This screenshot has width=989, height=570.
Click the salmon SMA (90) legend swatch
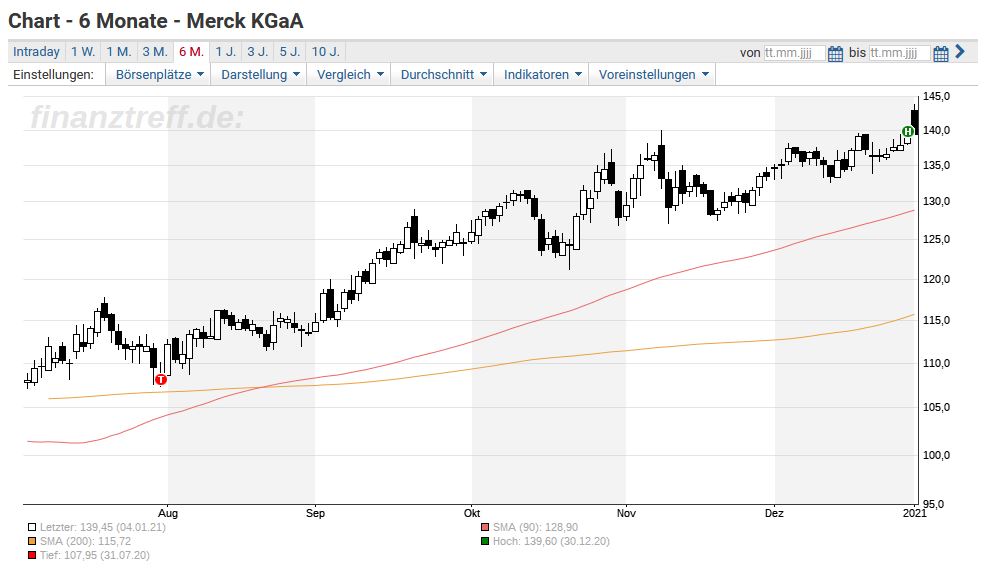click(484, 527)
